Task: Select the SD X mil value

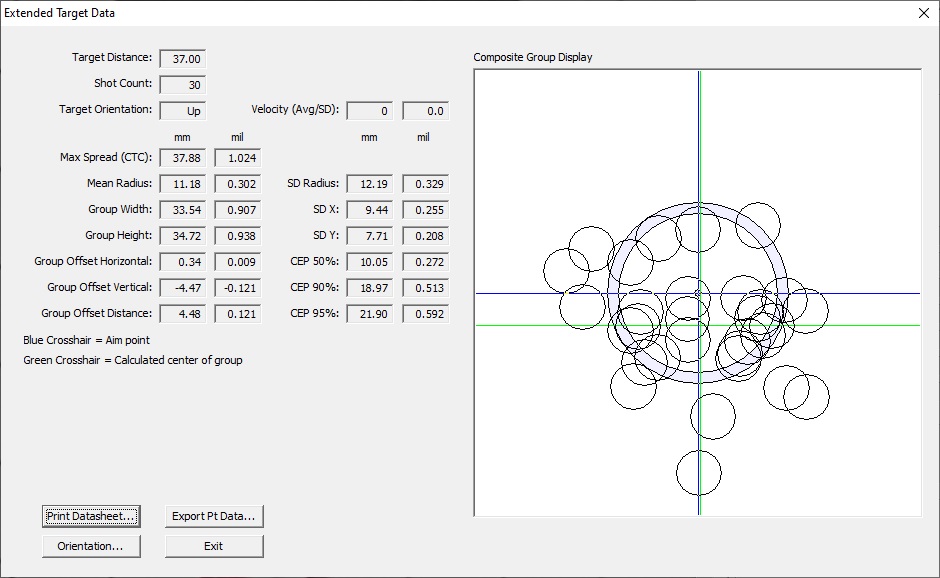Action: [x=426, y=210]
